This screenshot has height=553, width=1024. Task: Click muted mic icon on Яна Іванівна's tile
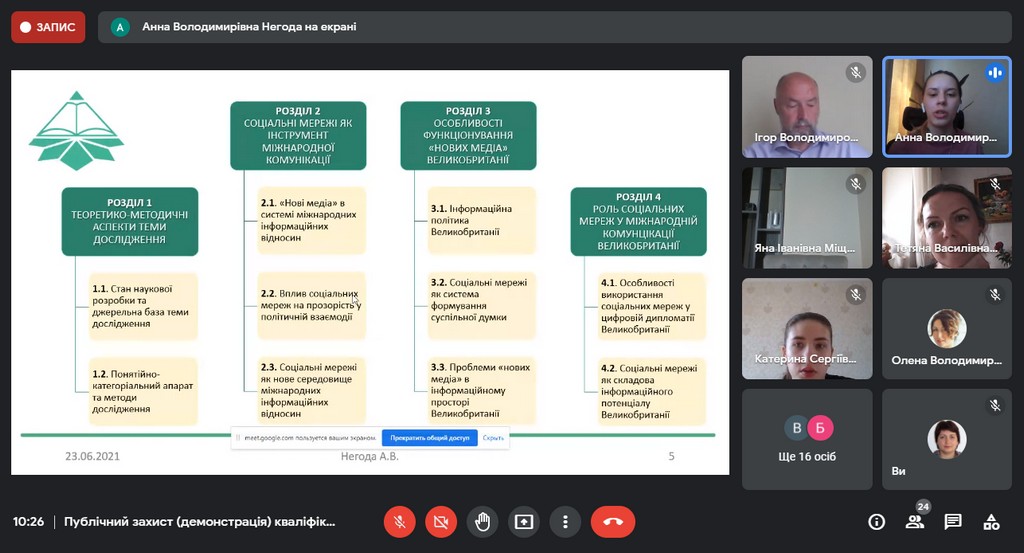click(x=855, y=184)
